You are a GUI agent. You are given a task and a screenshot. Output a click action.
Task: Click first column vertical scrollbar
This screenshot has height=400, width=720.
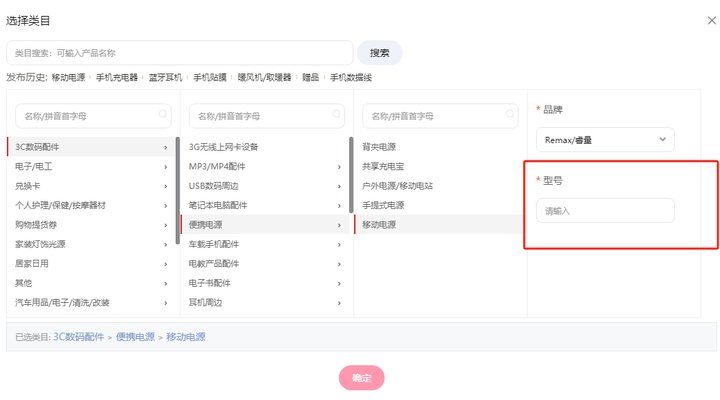click(178, 191)
